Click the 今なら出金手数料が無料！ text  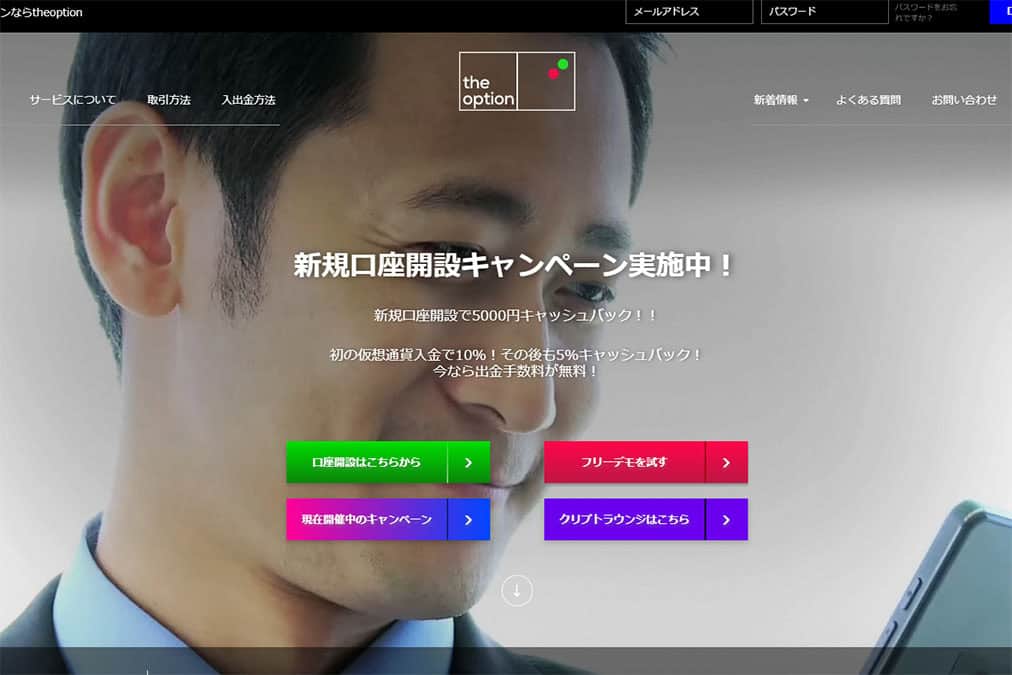pos(515,371)
